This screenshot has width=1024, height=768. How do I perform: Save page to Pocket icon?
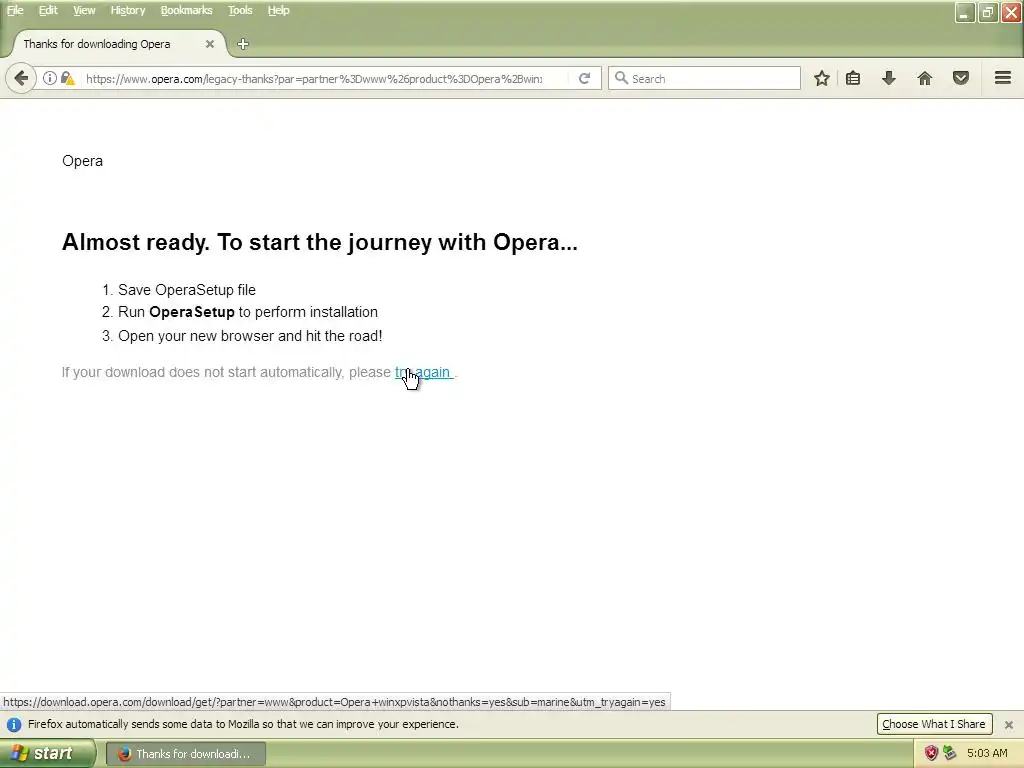point(961,78)
